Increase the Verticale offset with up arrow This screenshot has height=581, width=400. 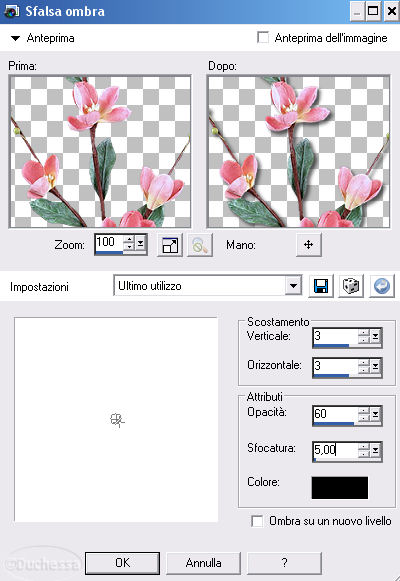tap(364, 333)
